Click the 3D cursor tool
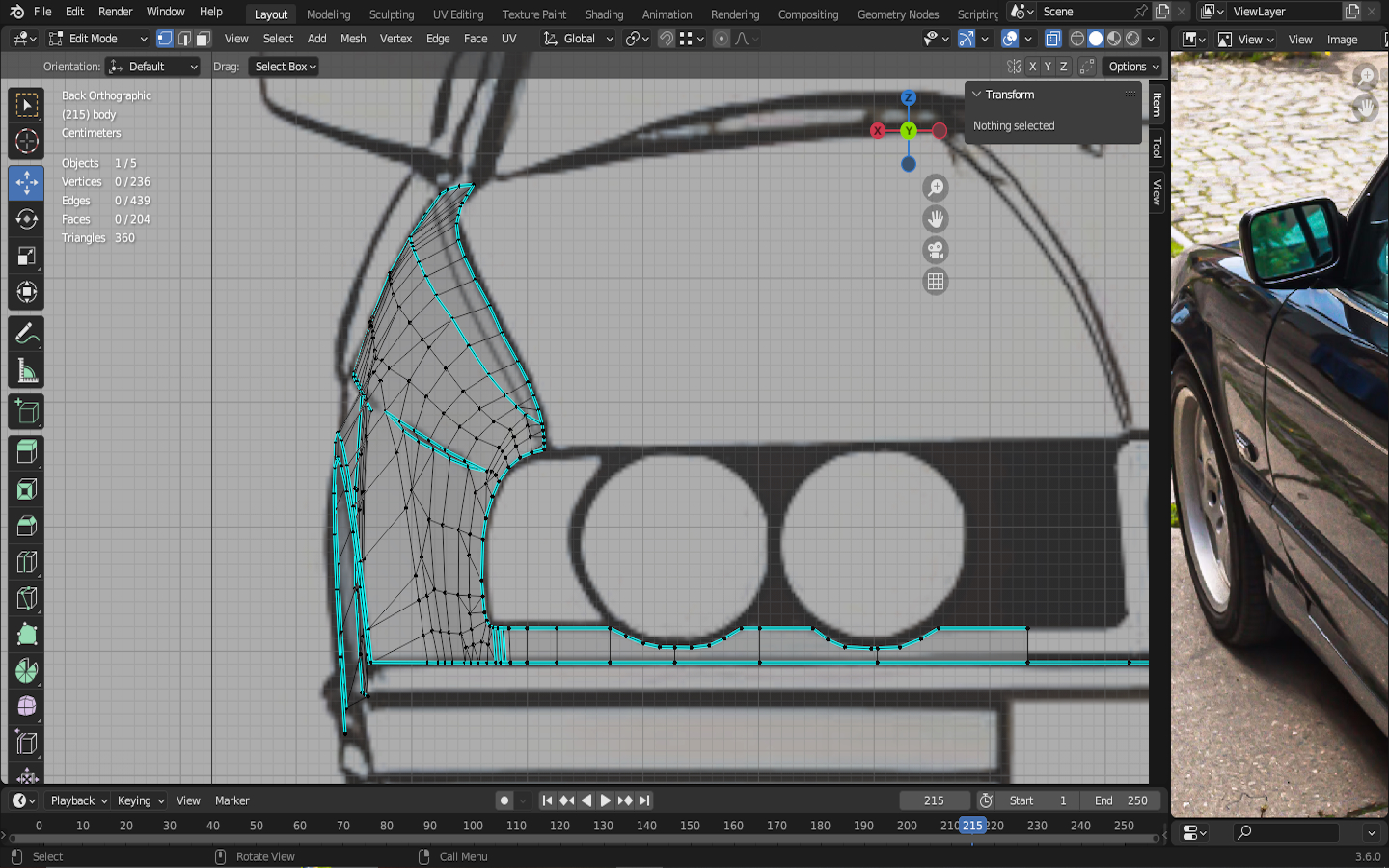The width and height of the screenshot is (1389, 868). point(26,142)
